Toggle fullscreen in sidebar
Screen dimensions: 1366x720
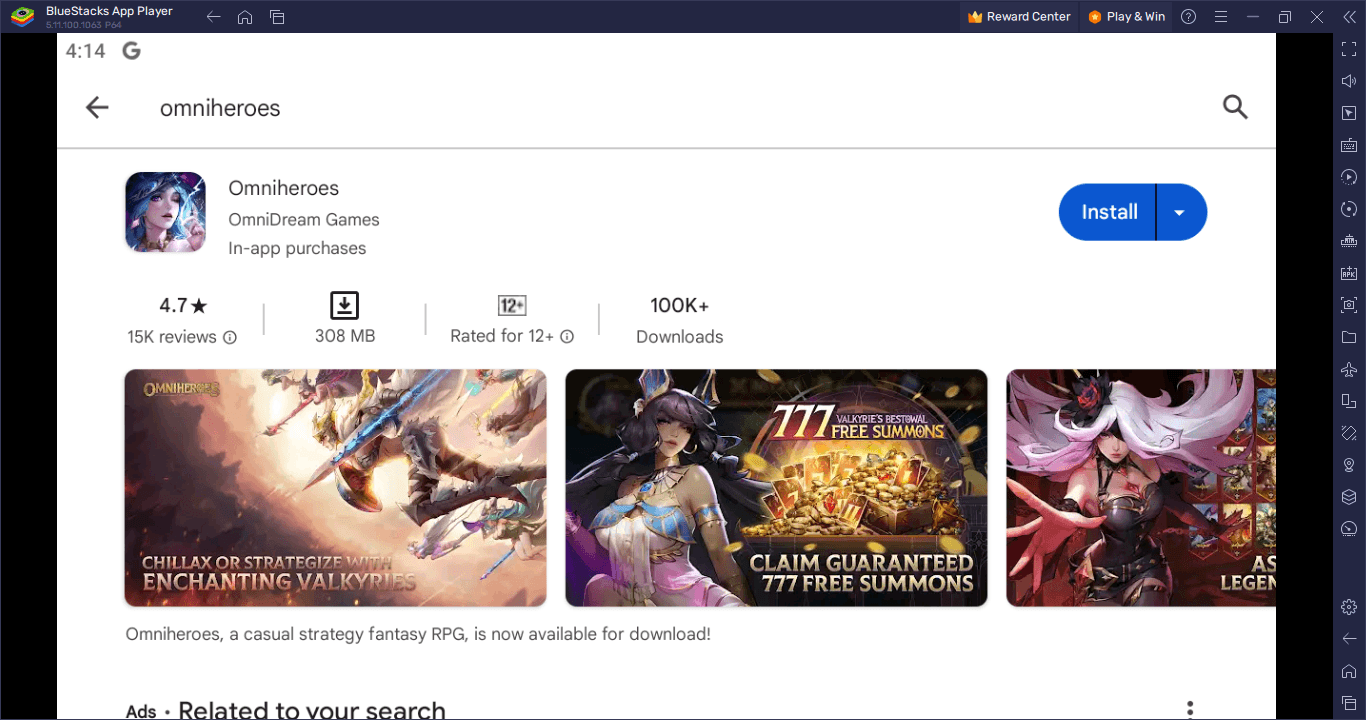pos(1348,49)
